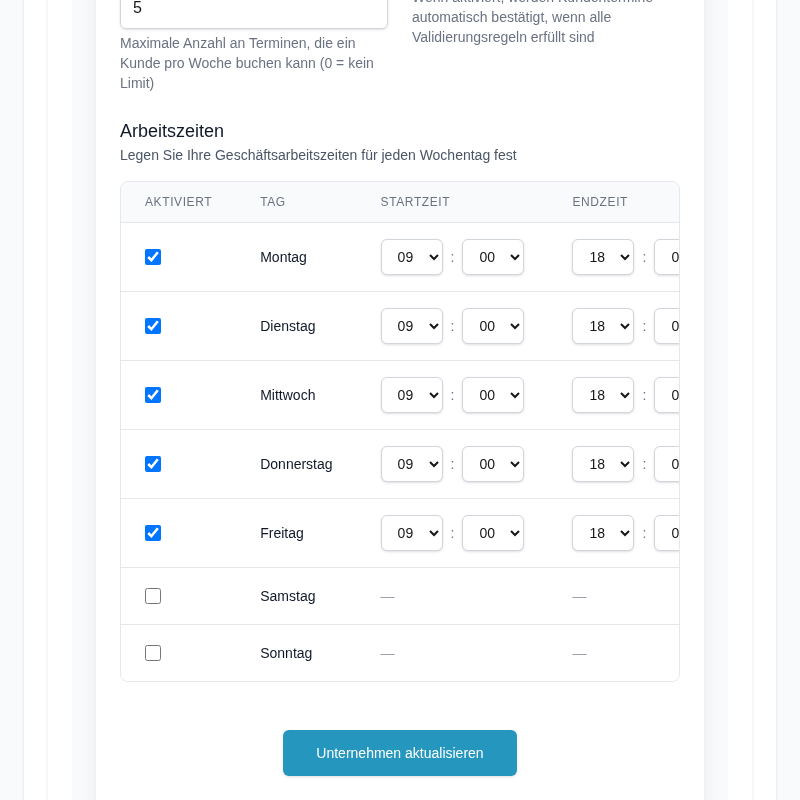Open Dienstag end hour dropdown
This screenshot has width=800, height=800.
pos(602,326)
